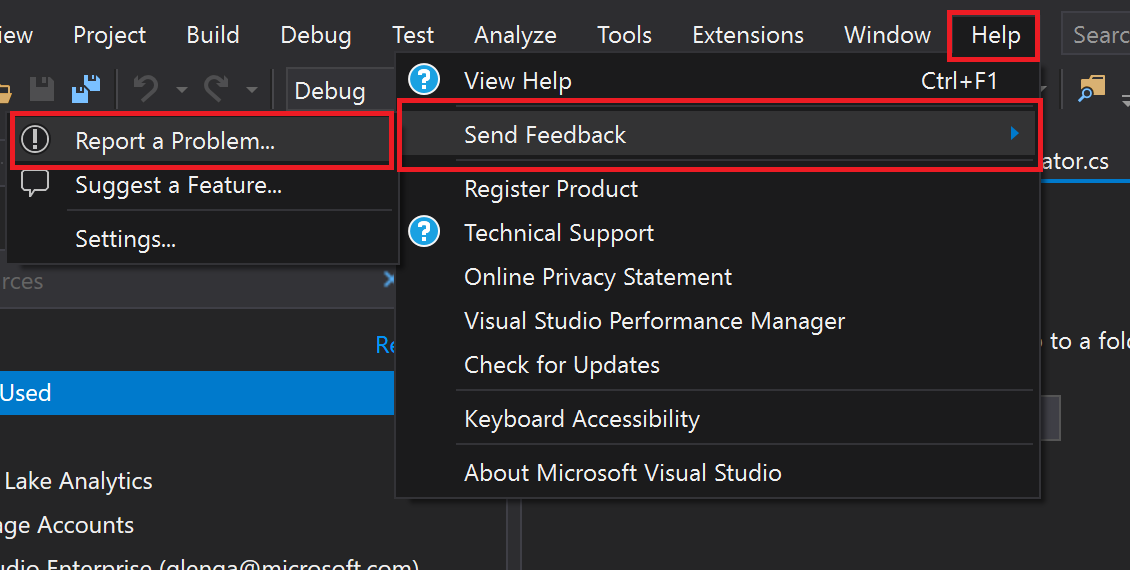Image resolution: width=1130 pixels, height=570 pixels.
Task: Click the Enterprise account entry
Action: 209,564
